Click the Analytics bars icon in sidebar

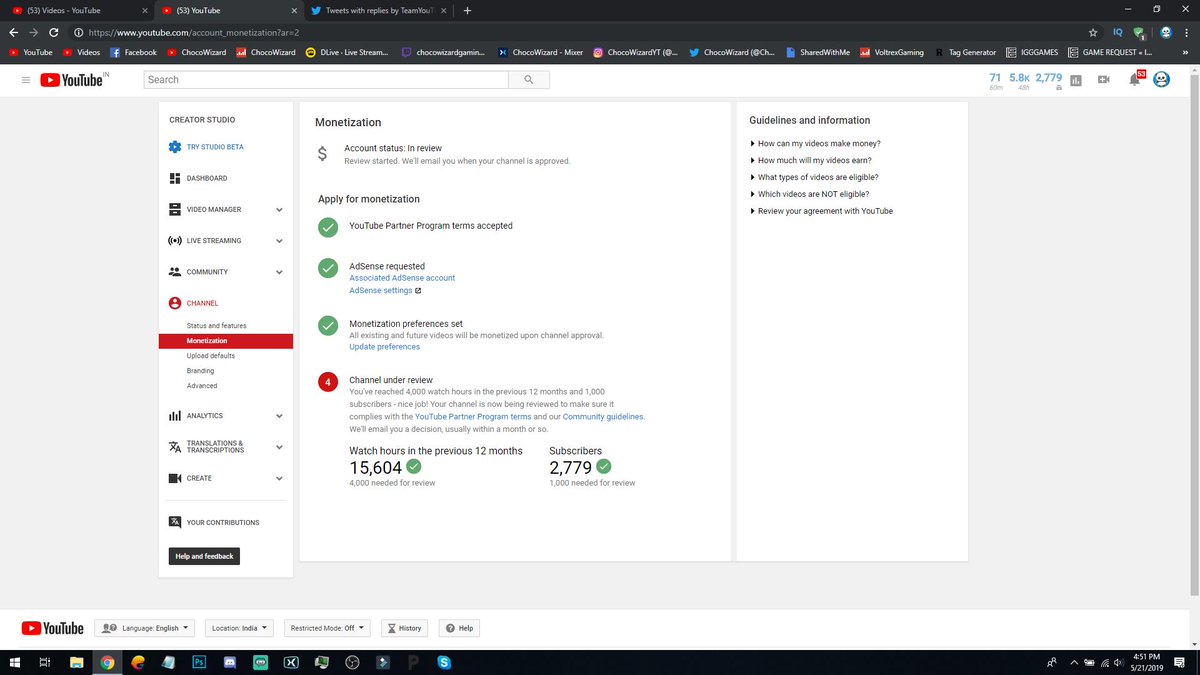(175, 416)
